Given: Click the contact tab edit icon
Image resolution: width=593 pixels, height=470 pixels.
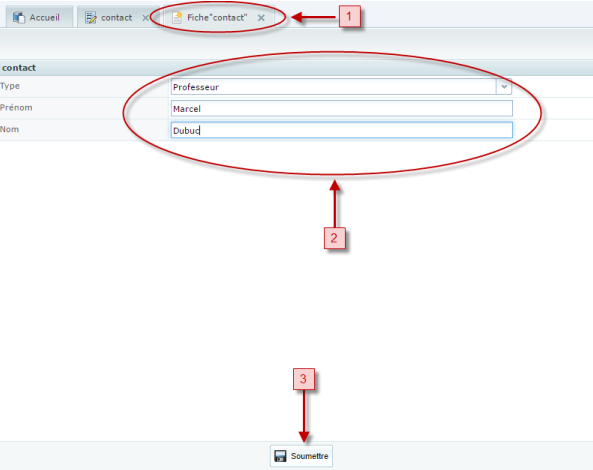Looking at the screenshot, I should 90,18.
